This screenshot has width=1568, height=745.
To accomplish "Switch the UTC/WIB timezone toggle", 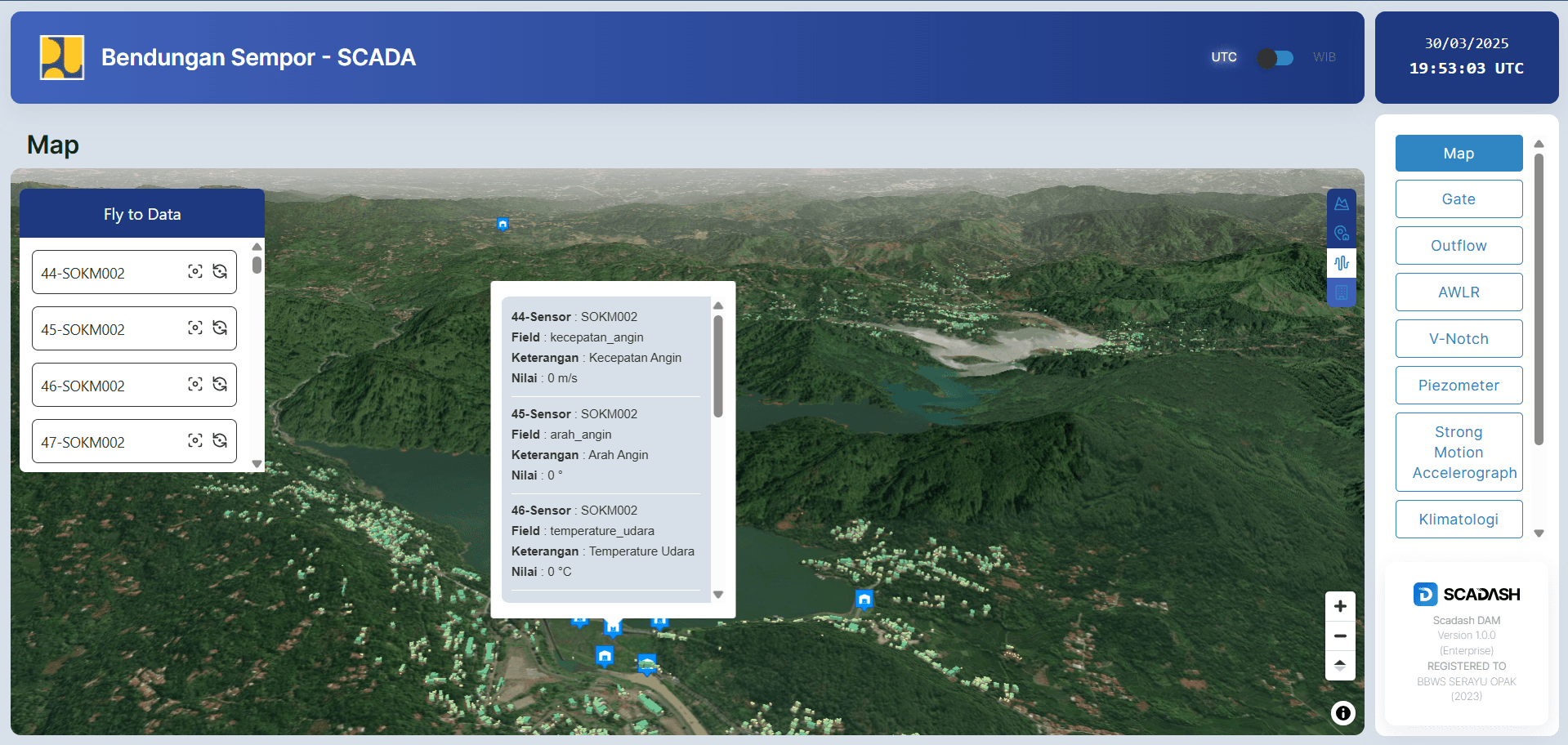I will coord(1275,58).
